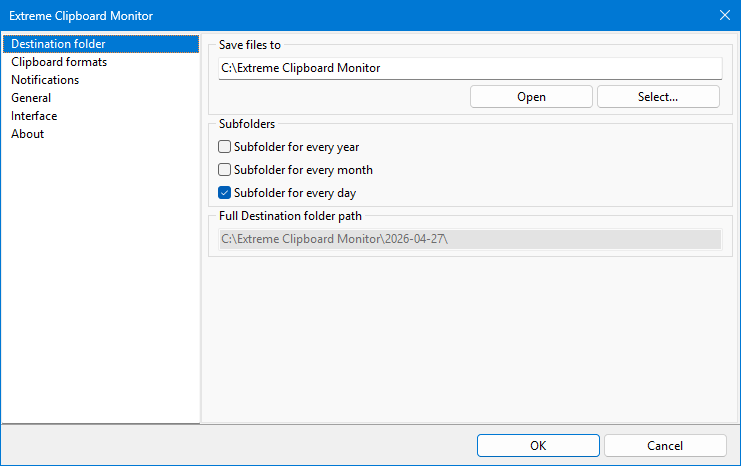Close the Extreme Clipboard Monitor window
The width and height of the screenshot is (741, 466).
tap(725, 15)
